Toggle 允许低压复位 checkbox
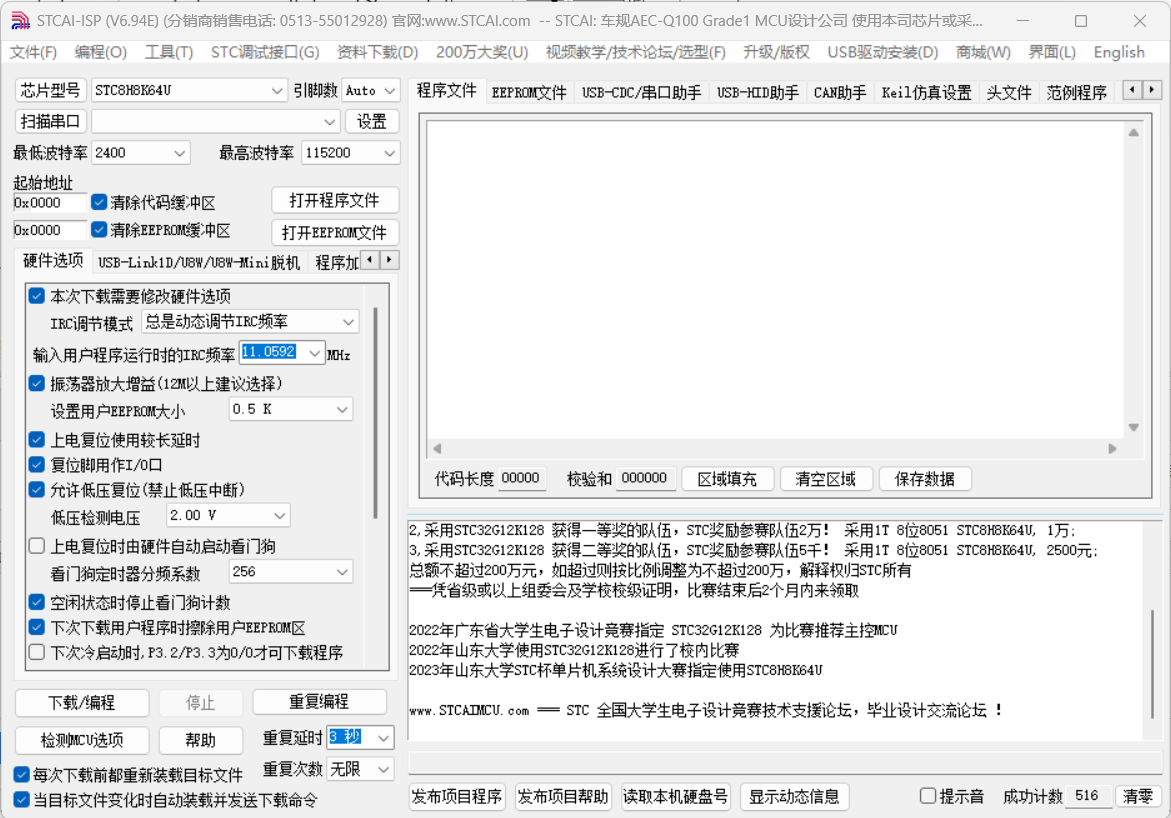Screen dimensions: 1171x818 click(37, 489)
